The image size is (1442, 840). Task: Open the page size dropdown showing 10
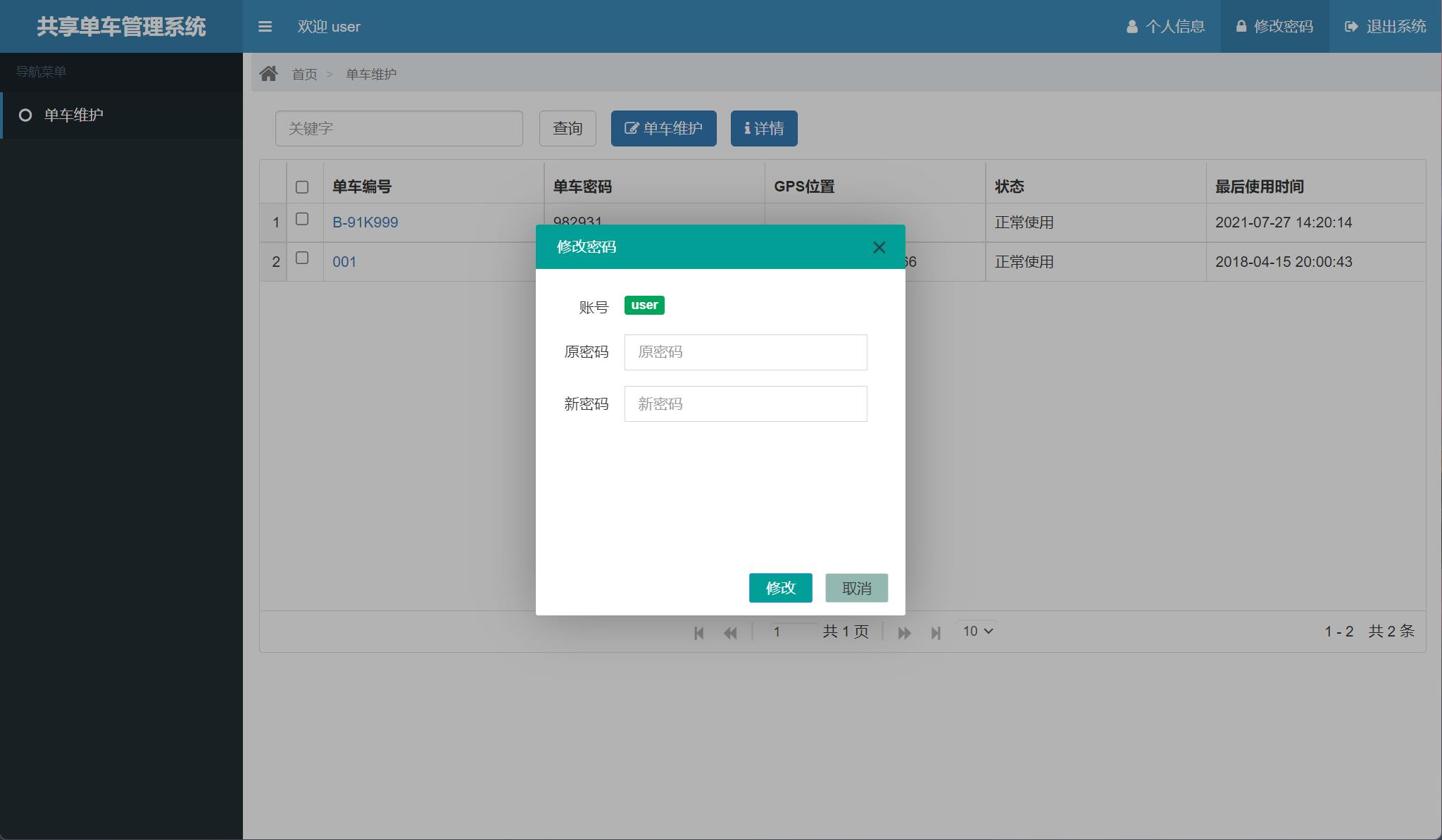977,631
